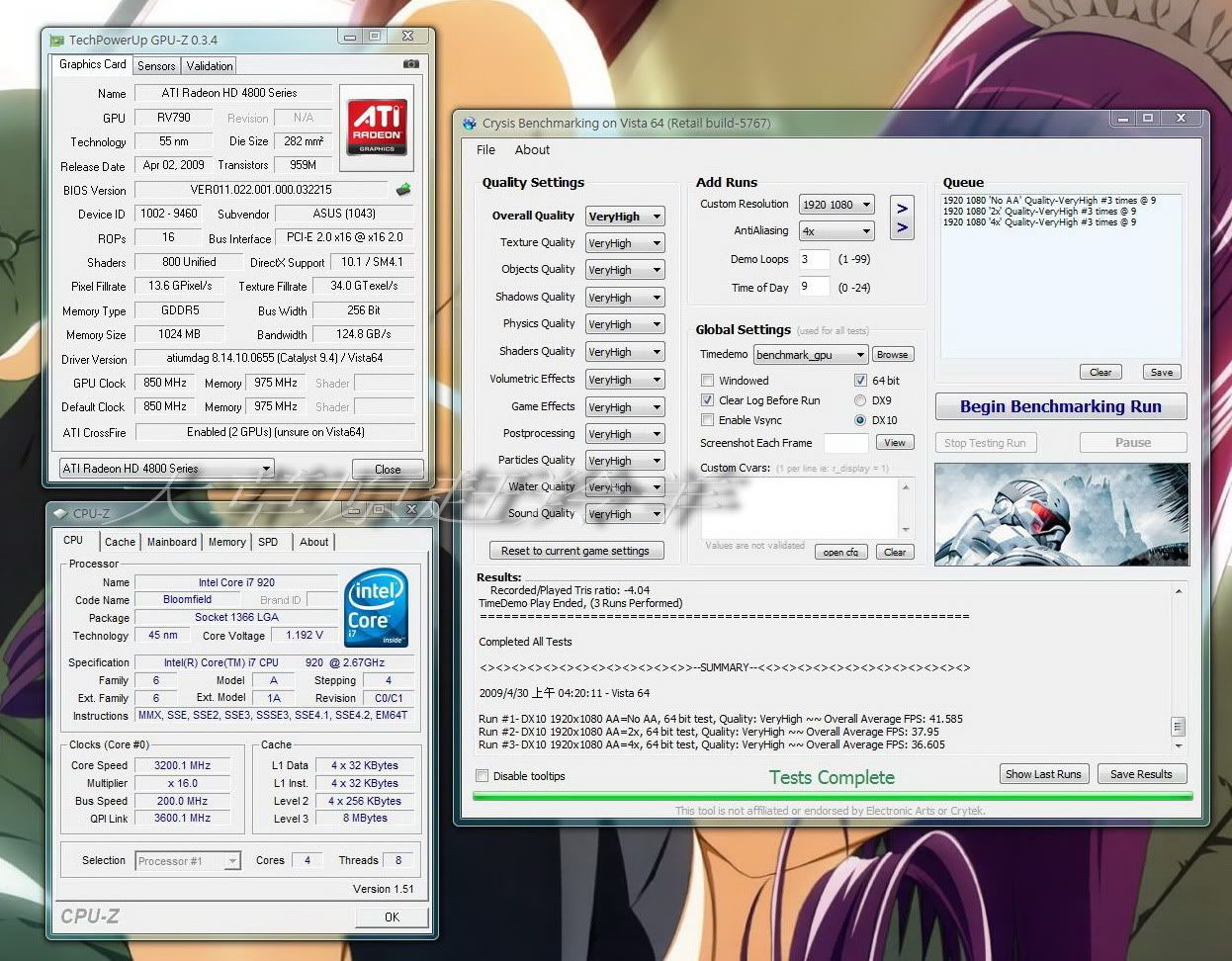Select the DX9 radio button
The width and height of the screenshot is (1232, 961).
point(859,400)
